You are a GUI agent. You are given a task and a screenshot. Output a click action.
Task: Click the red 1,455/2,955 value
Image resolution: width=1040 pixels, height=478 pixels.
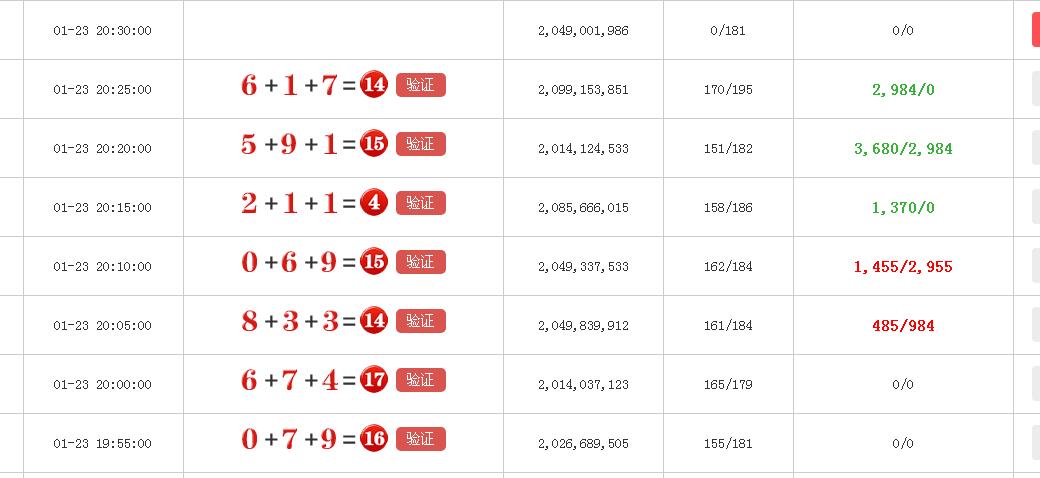tap(903, 267)
